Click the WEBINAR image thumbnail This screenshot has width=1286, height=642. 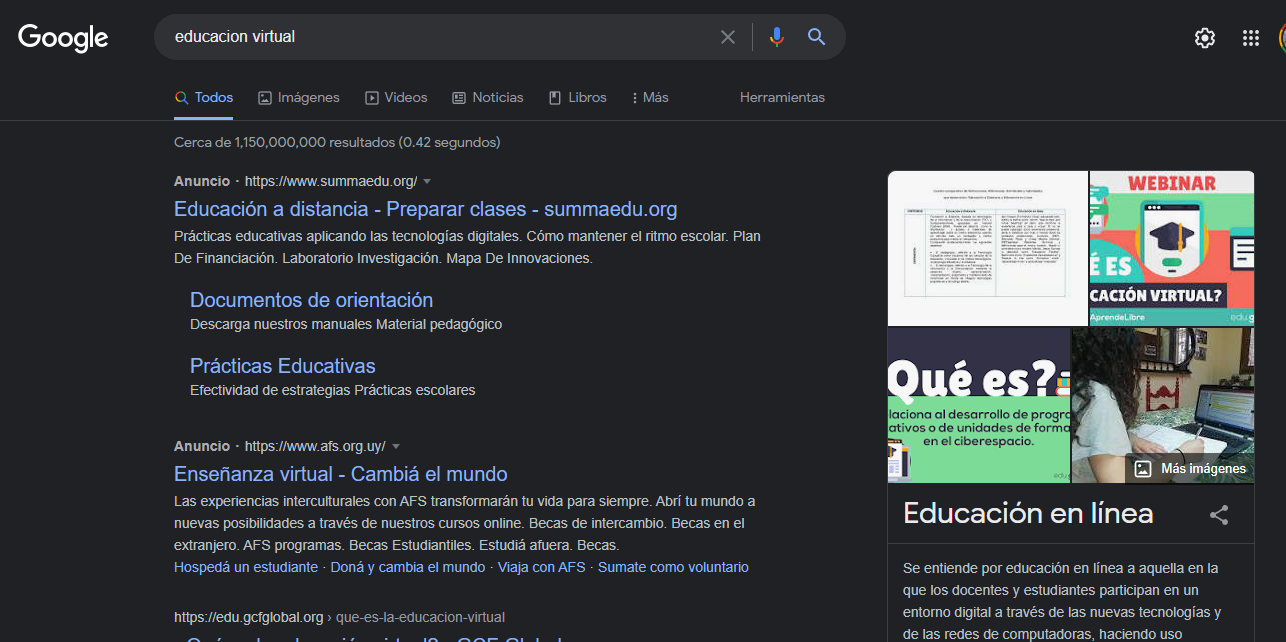tap(1171, 248)
